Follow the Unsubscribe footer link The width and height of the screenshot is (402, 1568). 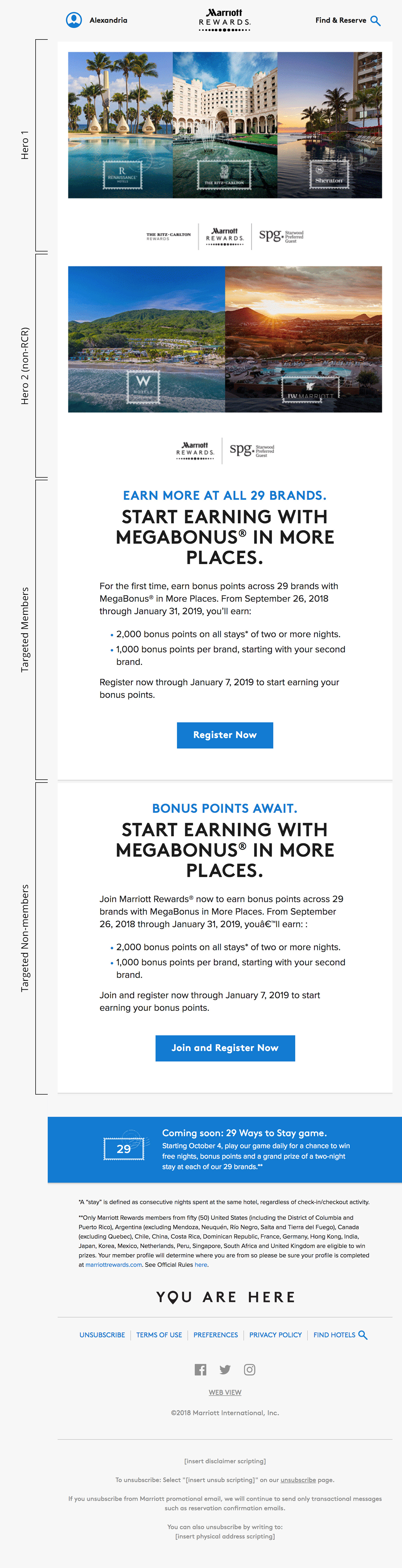[102, 1335]
